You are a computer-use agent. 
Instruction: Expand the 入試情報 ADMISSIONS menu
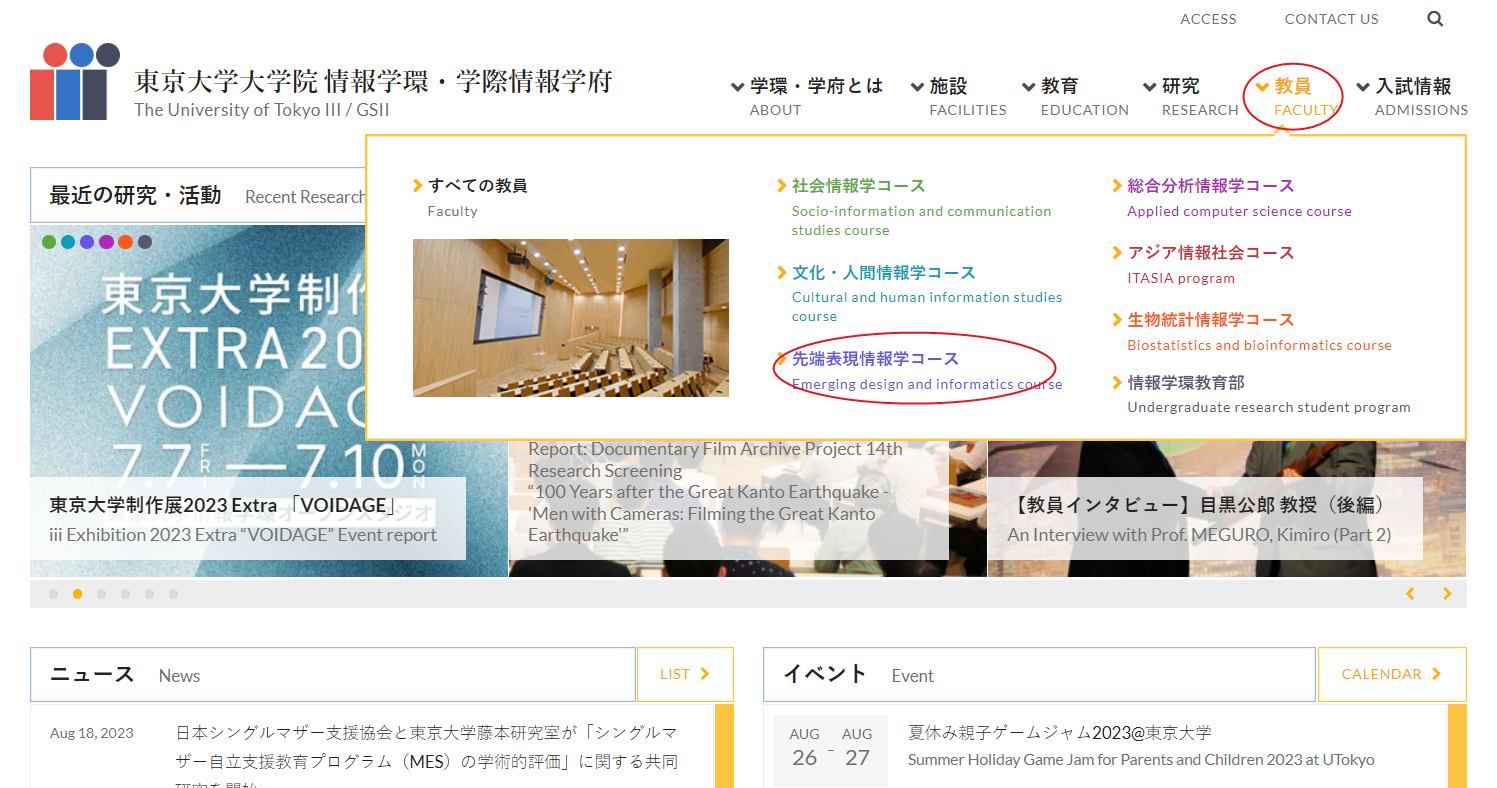point(1412,97)
